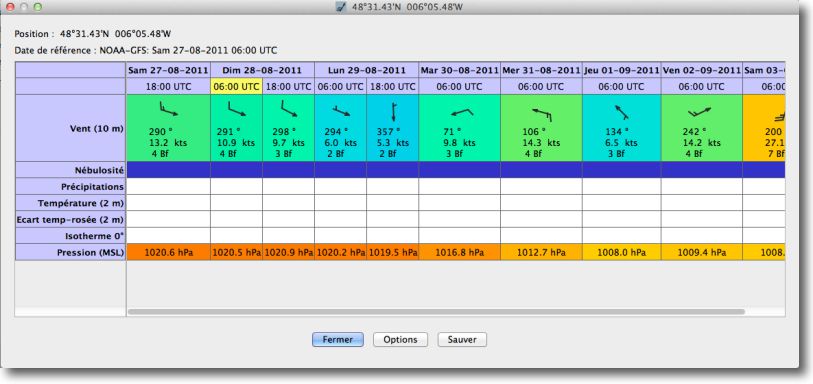Click the wind barb above 242° reading
Screen dimensions: 813x384
[699, 111]
